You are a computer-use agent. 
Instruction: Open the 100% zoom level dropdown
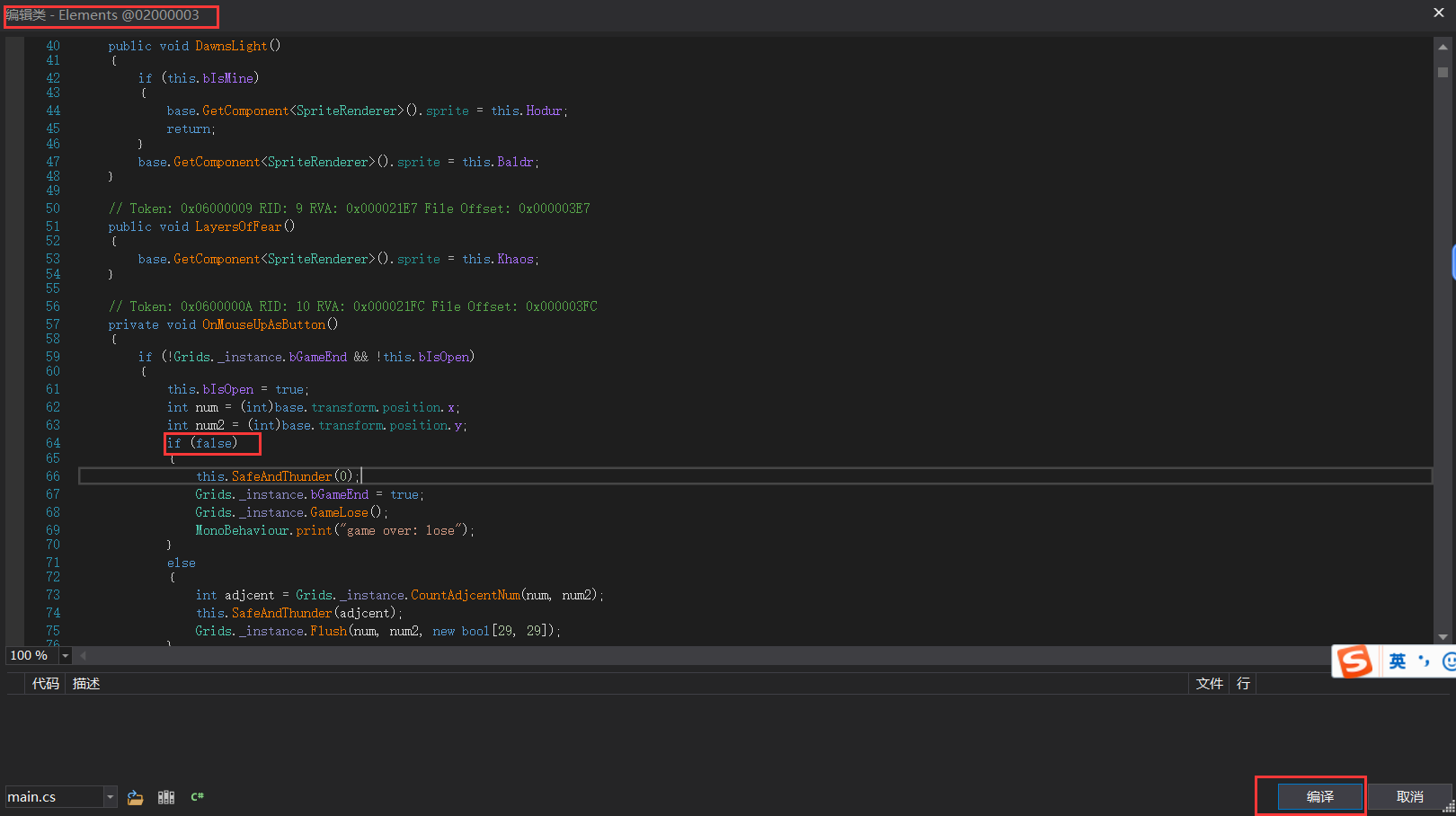(64, 655)
